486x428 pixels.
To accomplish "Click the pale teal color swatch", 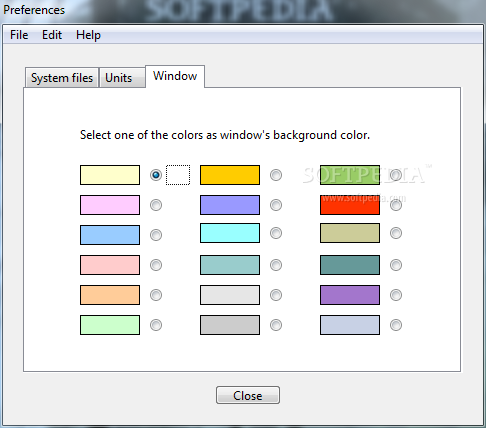I will [230, 265].
